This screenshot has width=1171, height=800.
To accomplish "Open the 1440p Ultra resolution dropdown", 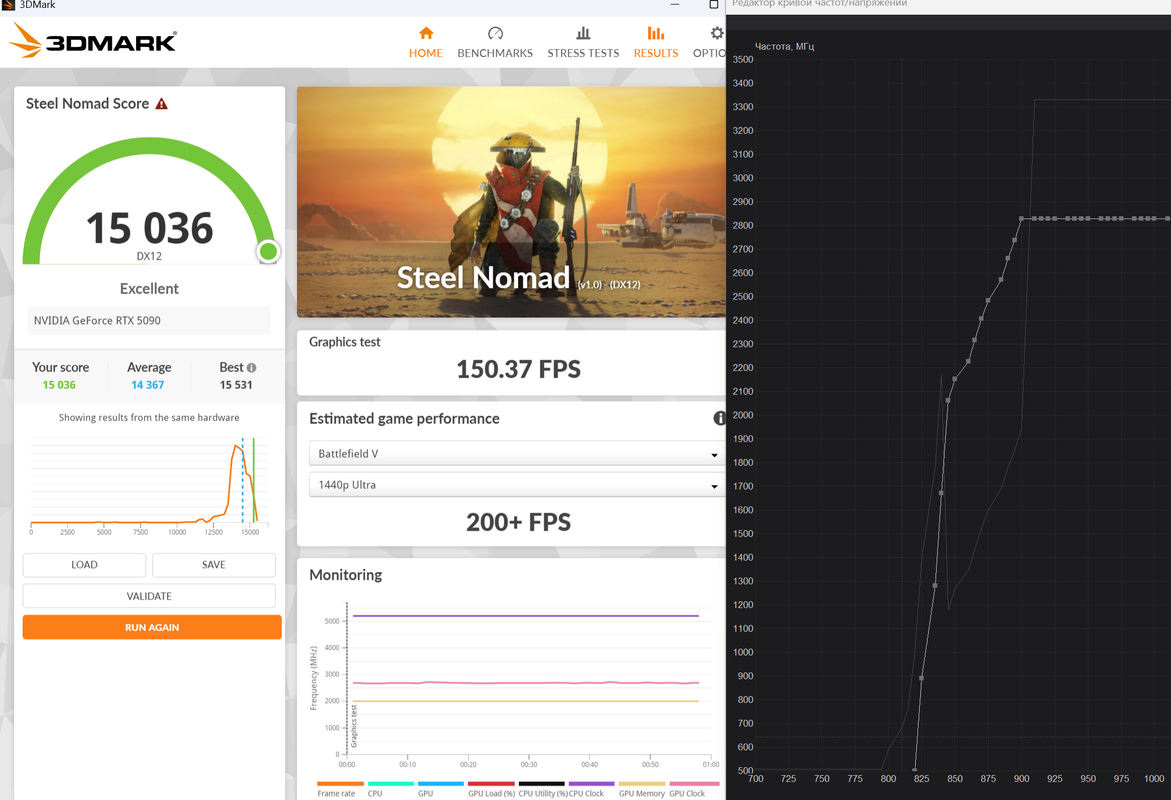I will [517, 485].
